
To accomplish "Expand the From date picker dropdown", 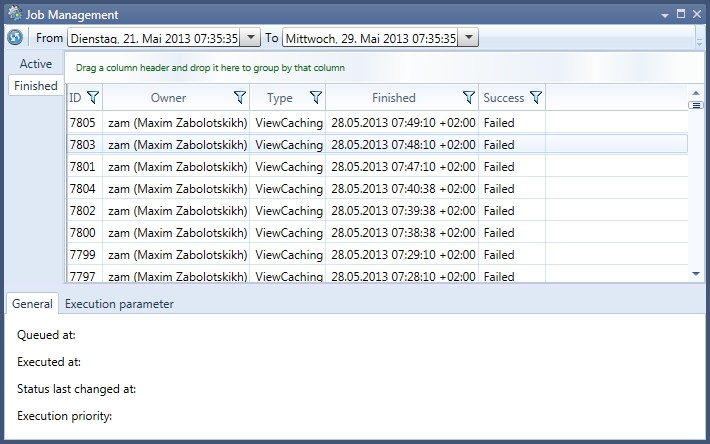I will point(250,38).
